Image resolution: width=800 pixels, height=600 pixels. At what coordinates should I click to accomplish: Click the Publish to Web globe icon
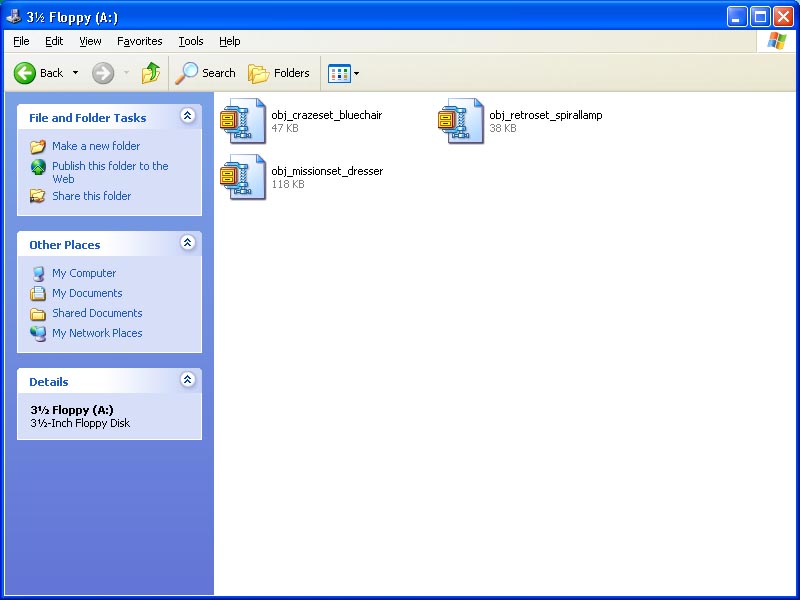[38, 167]
